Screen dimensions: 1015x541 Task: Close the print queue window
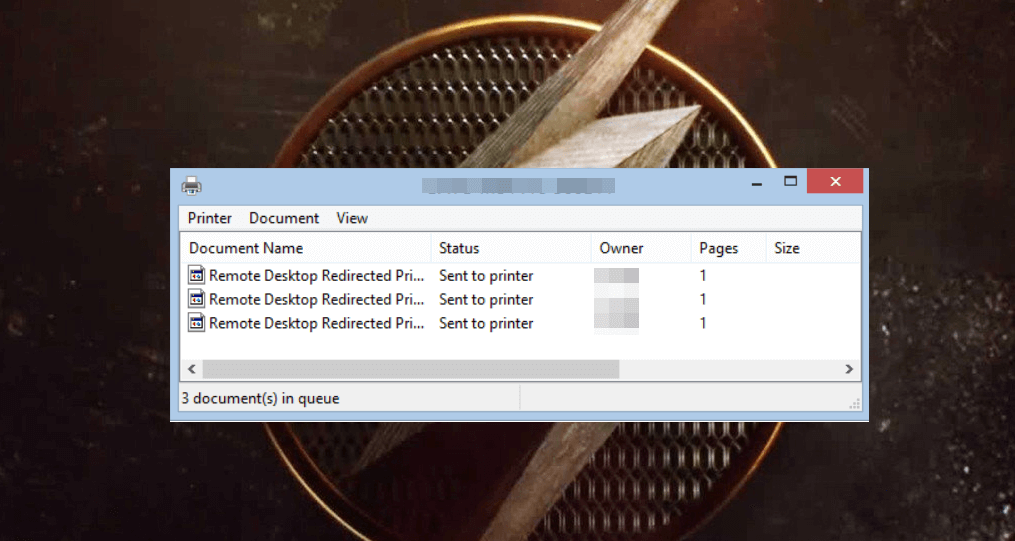pos(835,182)
